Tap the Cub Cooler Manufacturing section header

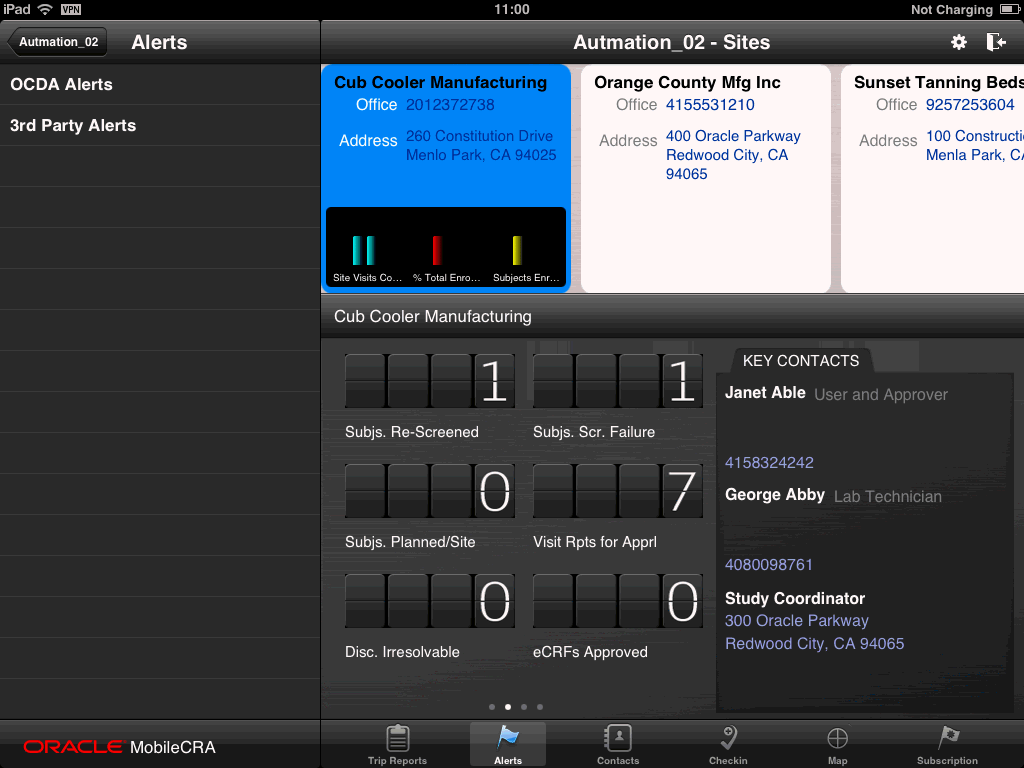[x=673, y=316]
